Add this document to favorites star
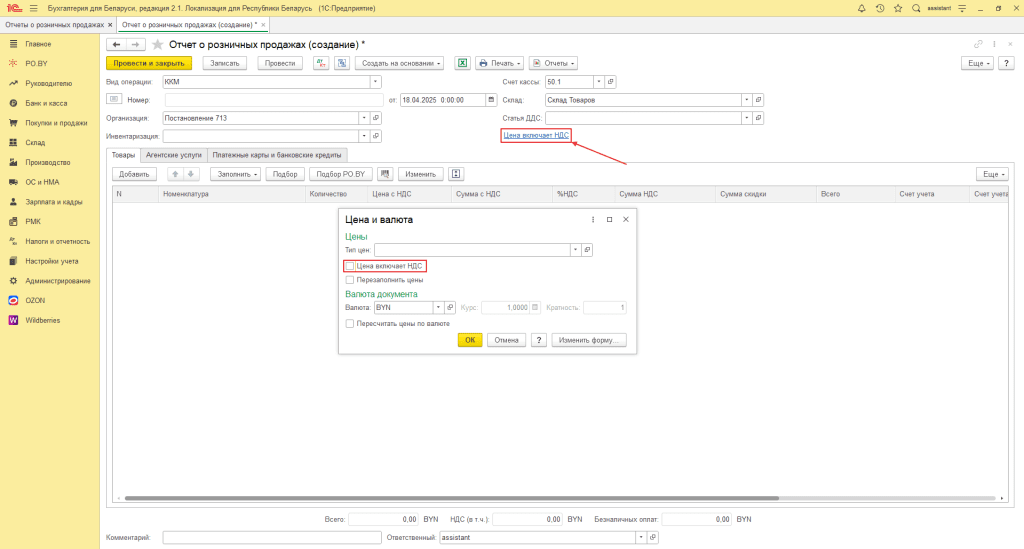Image resolution: width=1024 pixels, height=549 pixels. coord(157,44)
